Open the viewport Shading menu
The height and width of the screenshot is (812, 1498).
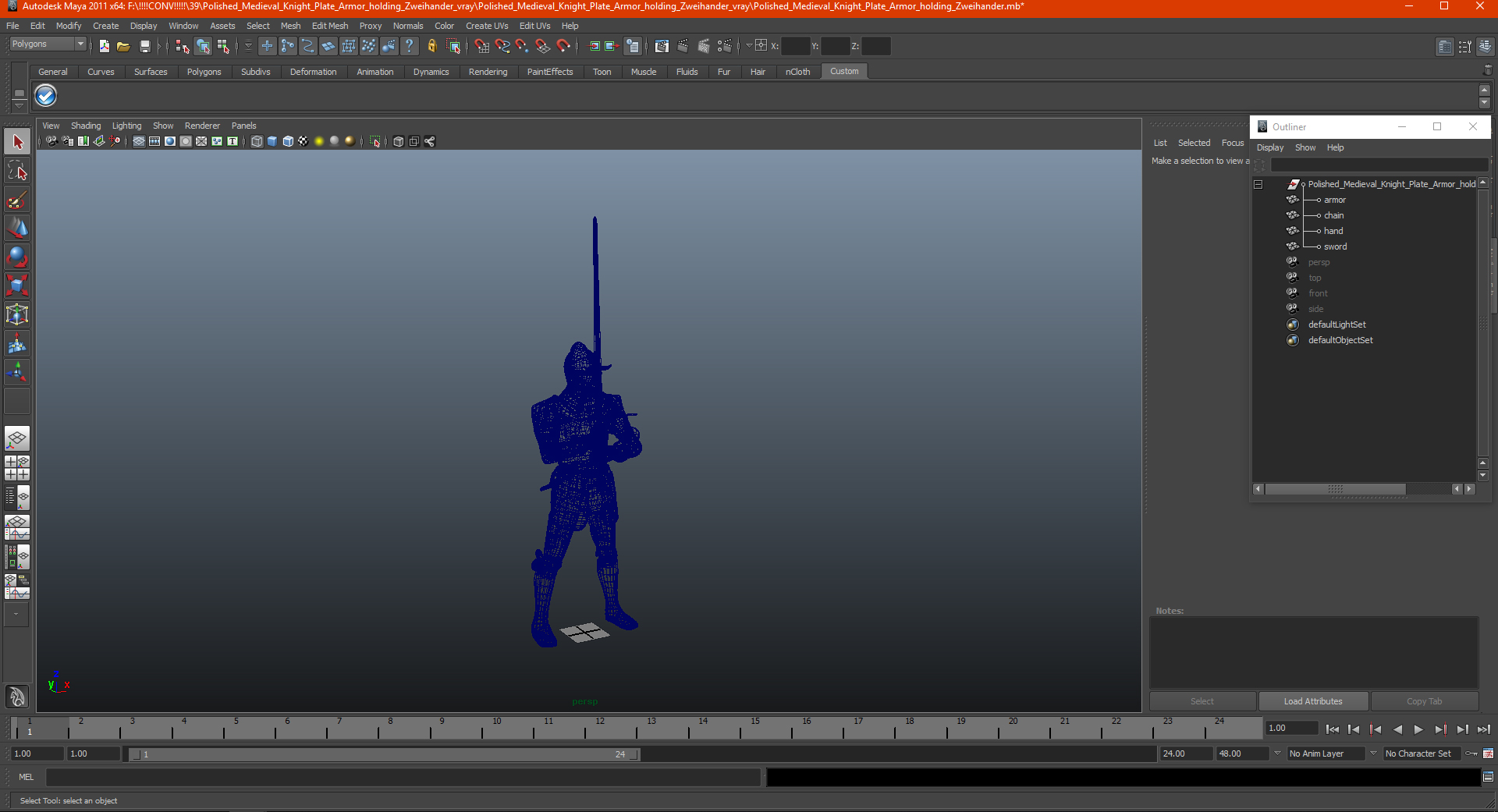(x=86, y=126)
